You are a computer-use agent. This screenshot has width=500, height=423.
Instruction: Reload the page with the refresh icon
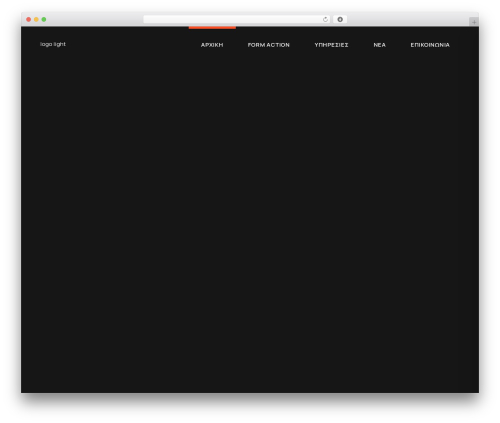[325, 19]
